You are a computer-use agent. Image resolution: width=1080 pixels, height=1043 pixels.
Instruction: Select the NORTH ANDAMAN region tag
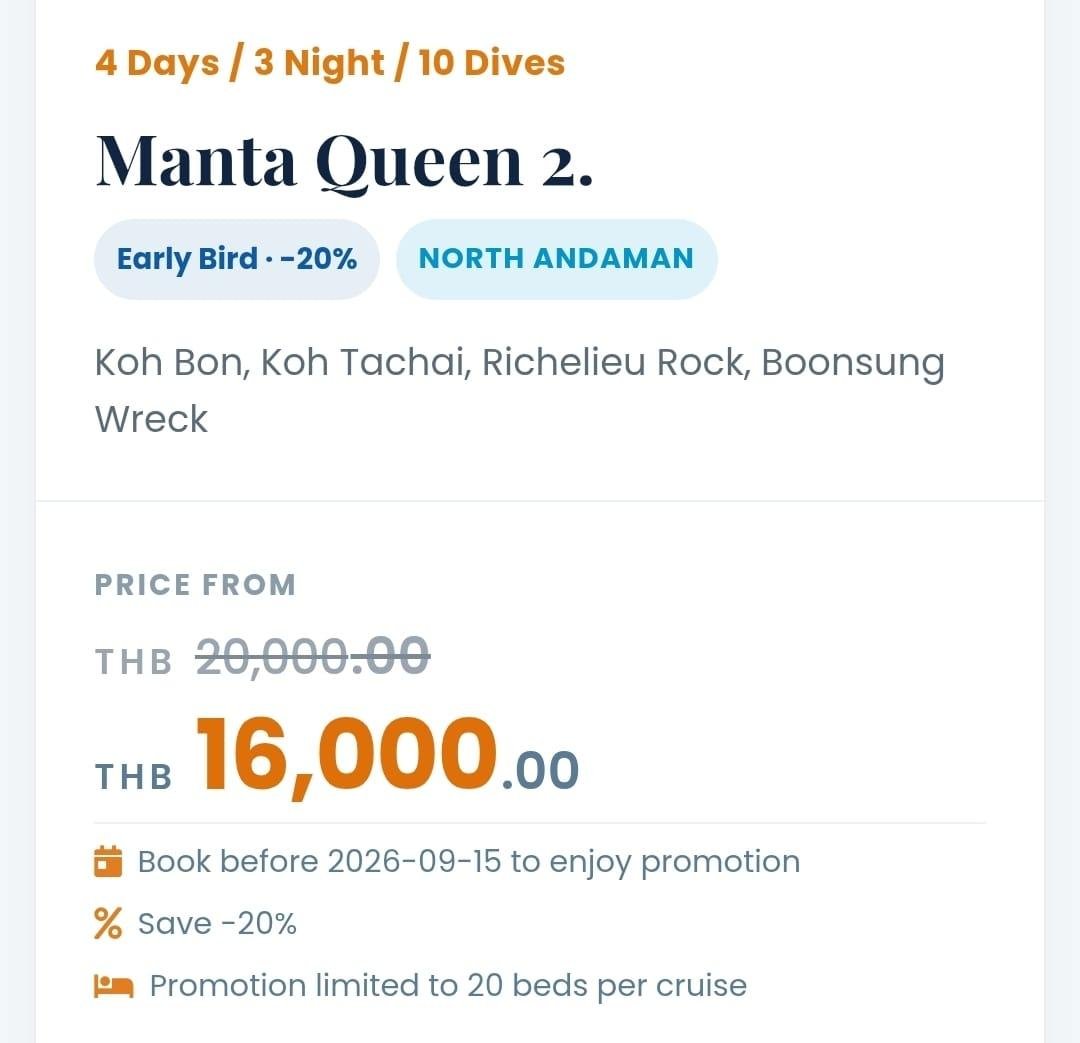click(557, 259)
